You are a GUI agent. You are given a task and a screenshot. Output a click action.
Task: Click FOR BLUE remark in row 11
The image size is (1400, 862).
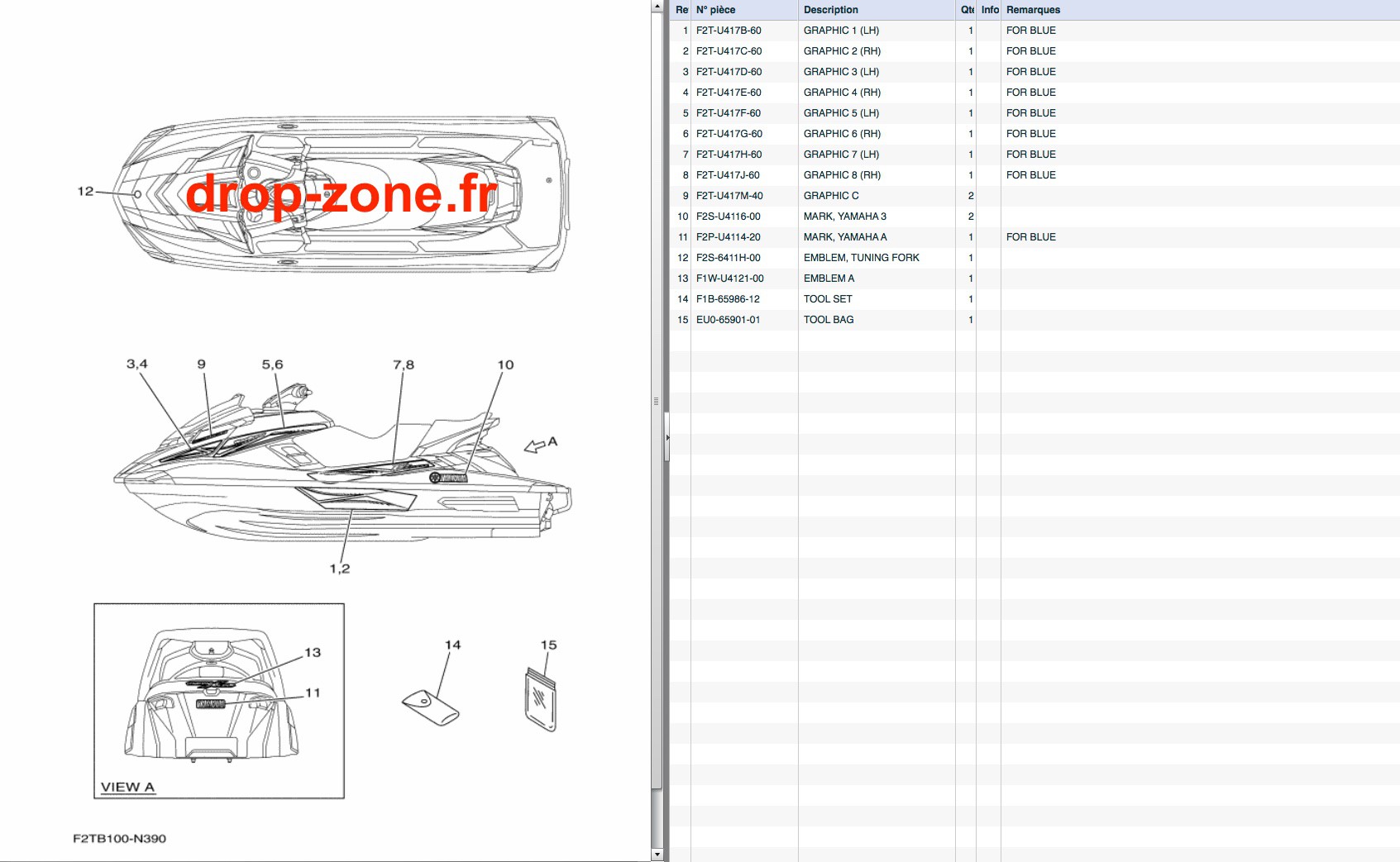(x=1031, y=237)
